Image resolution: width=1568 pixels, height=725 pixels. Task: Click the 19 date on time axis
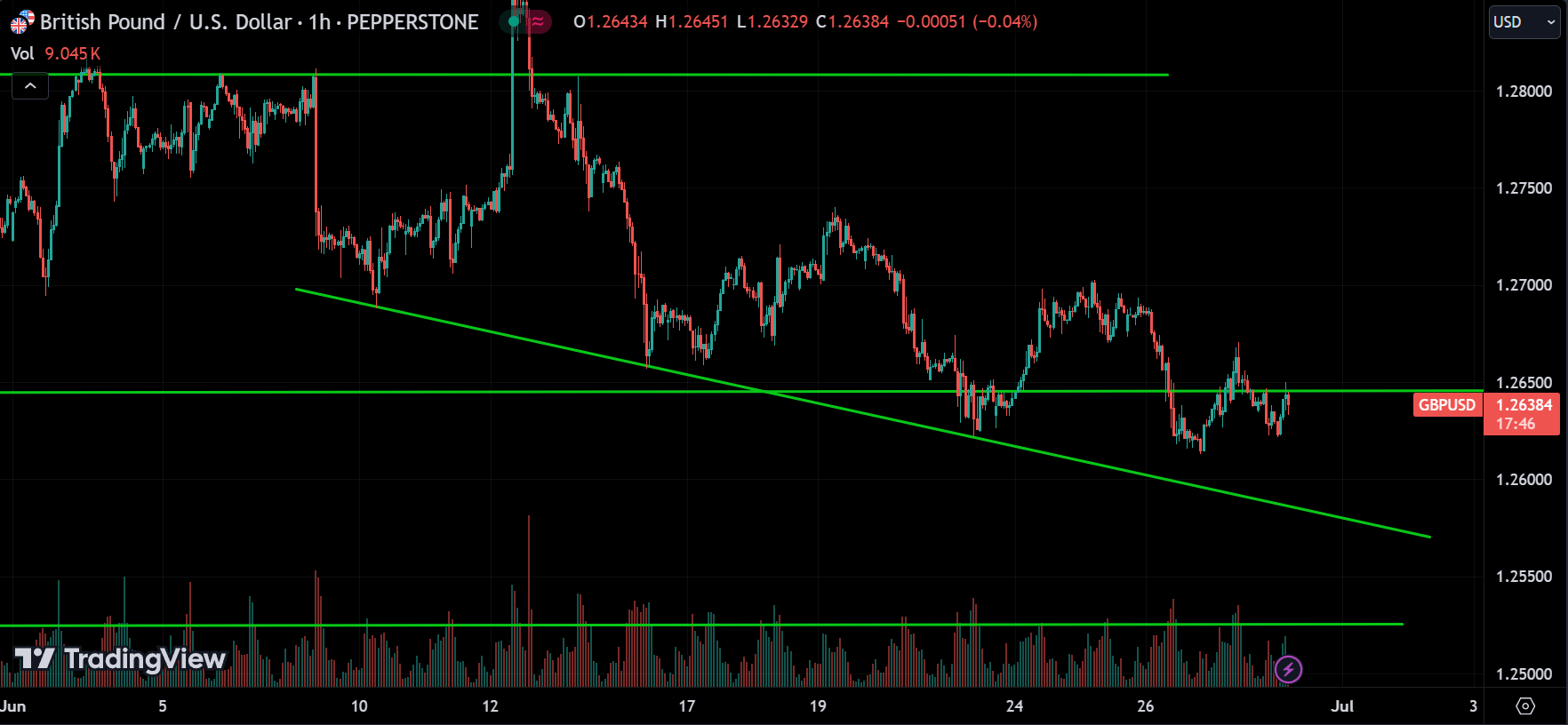818,706
